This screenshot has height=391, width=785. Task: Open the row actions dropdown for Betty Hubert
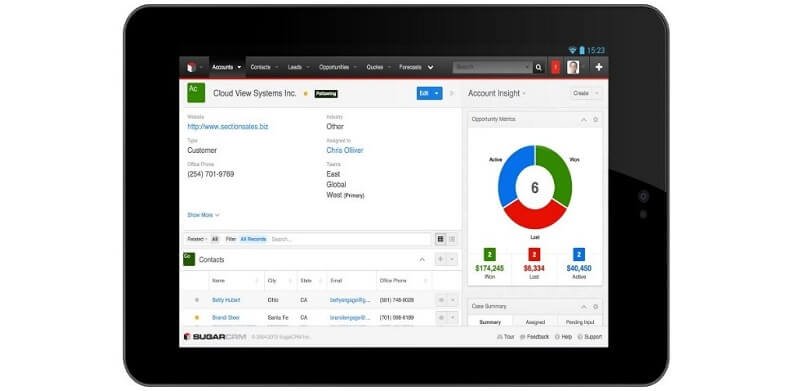pyautogui.click(x=453, y=300)
